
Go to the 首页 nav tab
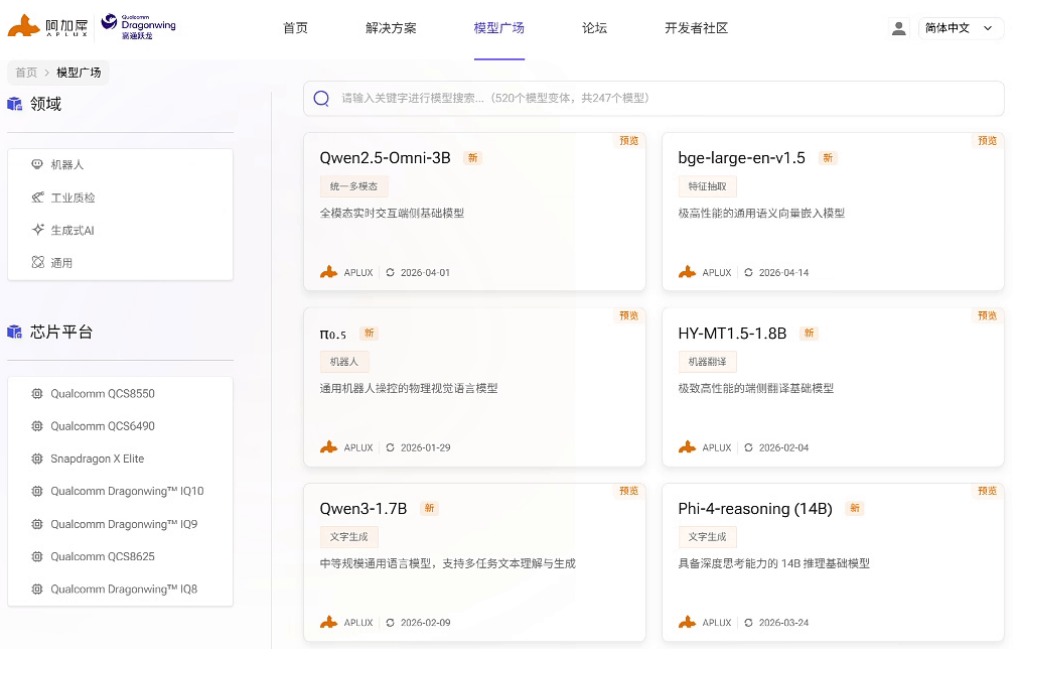pyautogui.click(x=295, y=28)
